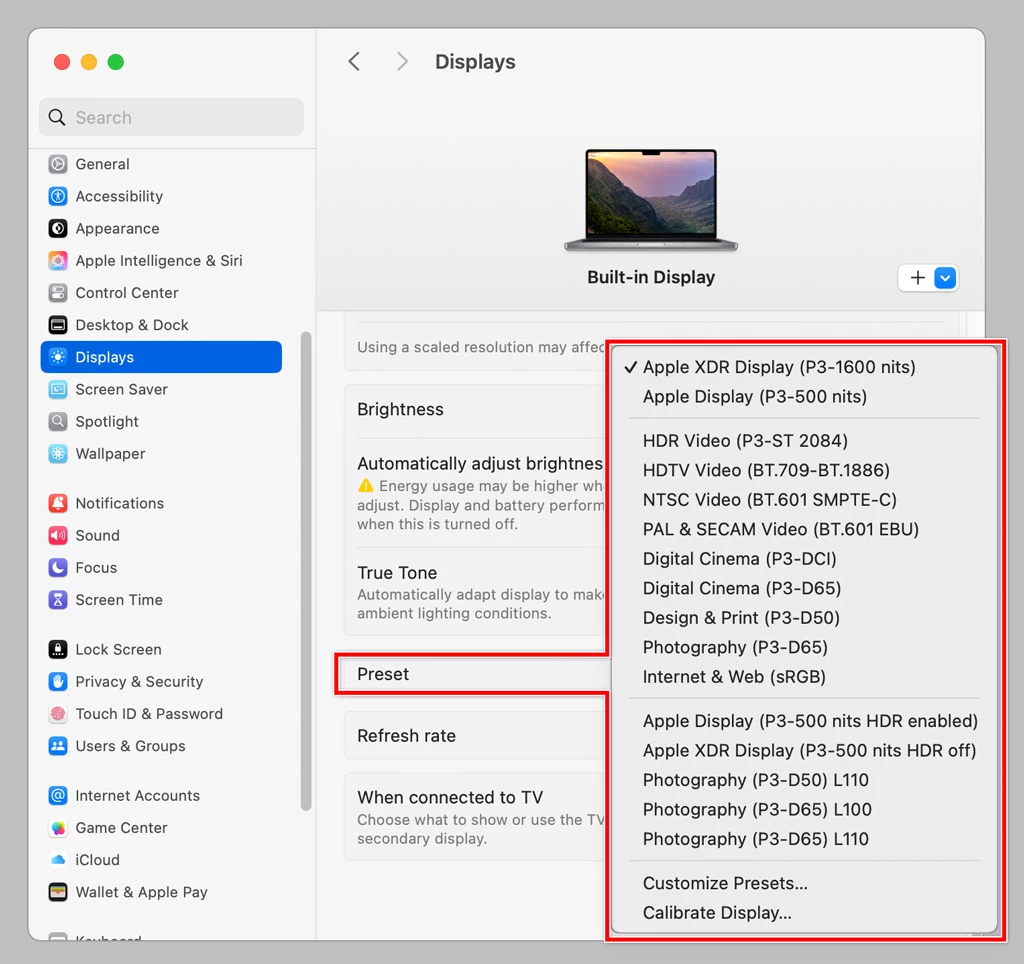The height and width of the screenshot is (964, 1024).
Task: Select Game Center icon in sidebar
Action: tap(58, 827)
